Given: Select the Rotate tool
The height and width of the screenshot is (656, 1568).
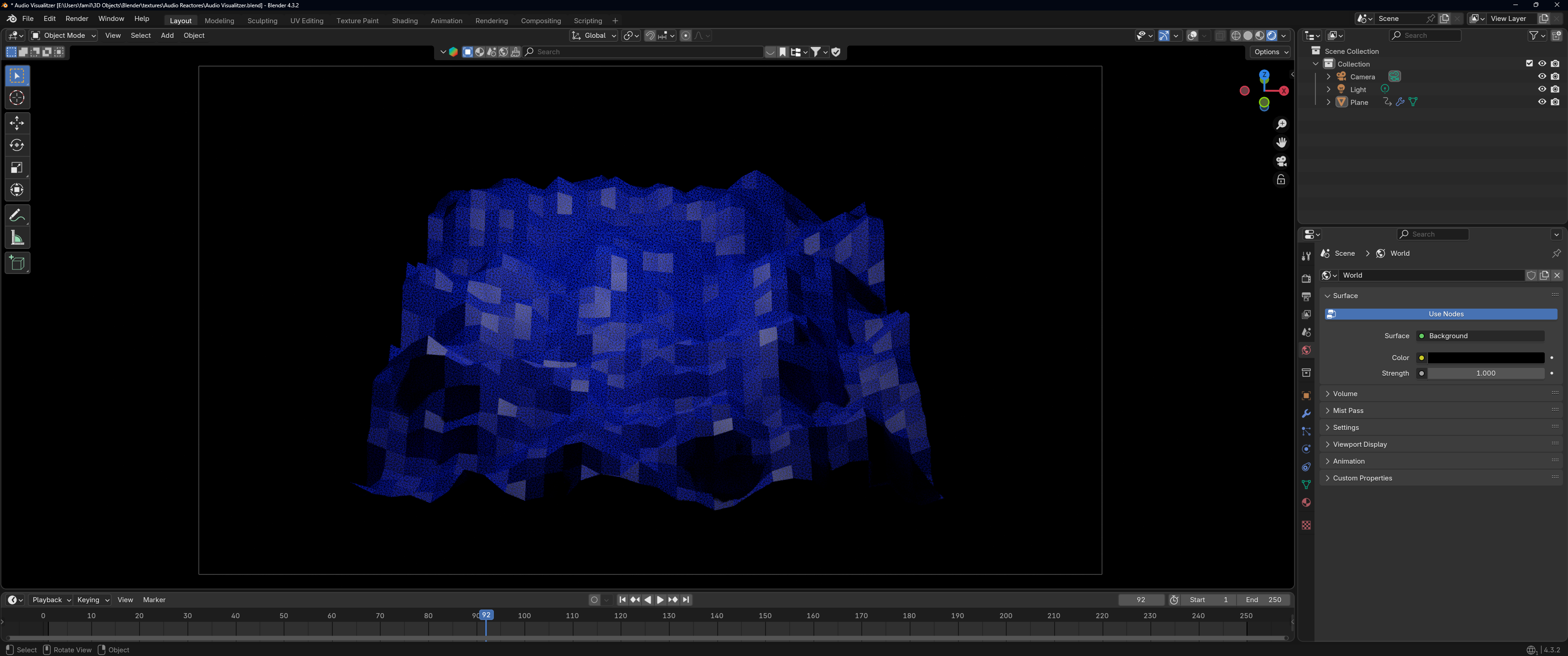Looking at the screenshot, I should coord(17,145).
